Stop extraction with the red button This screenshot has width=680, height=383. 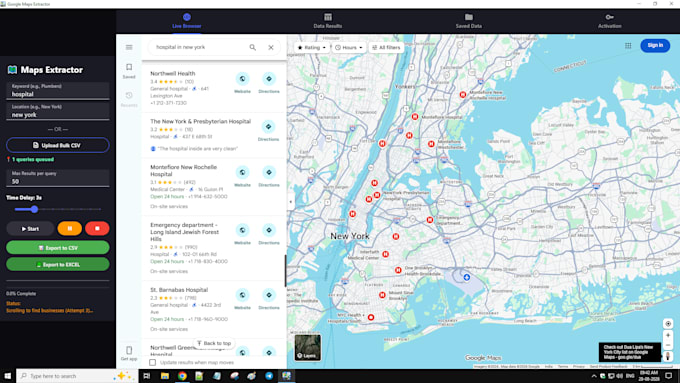click(97, 229)
